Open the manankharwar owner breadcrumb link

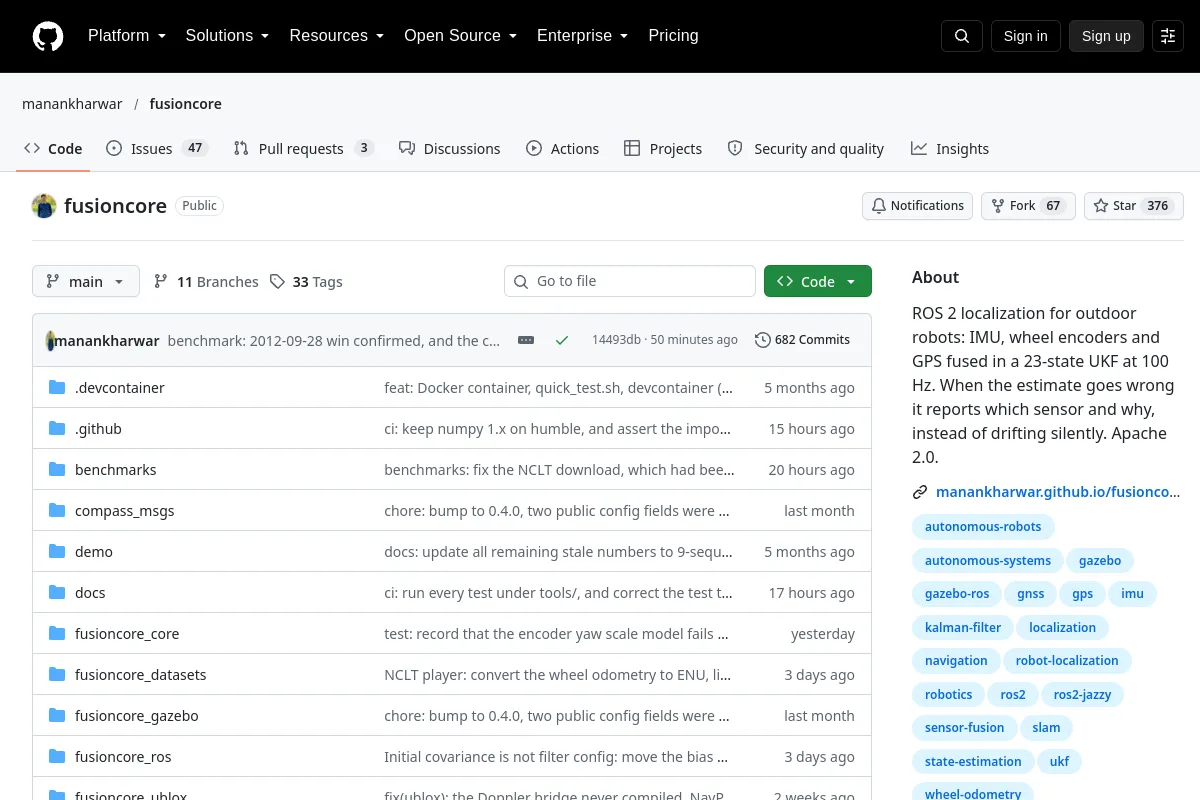(x=72, y=104)
